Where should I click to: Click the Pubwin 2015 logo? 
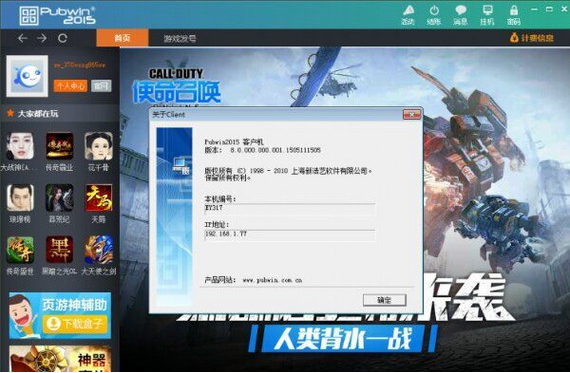(57, 15)
